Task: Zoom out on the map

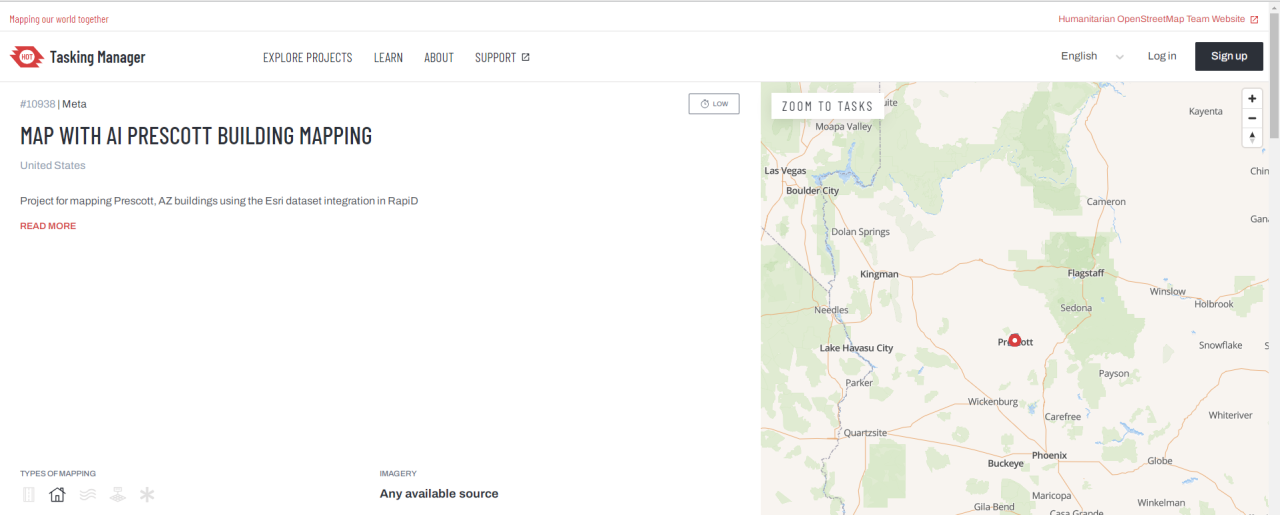Action: pyautogui.click(x=1252, y=118)
